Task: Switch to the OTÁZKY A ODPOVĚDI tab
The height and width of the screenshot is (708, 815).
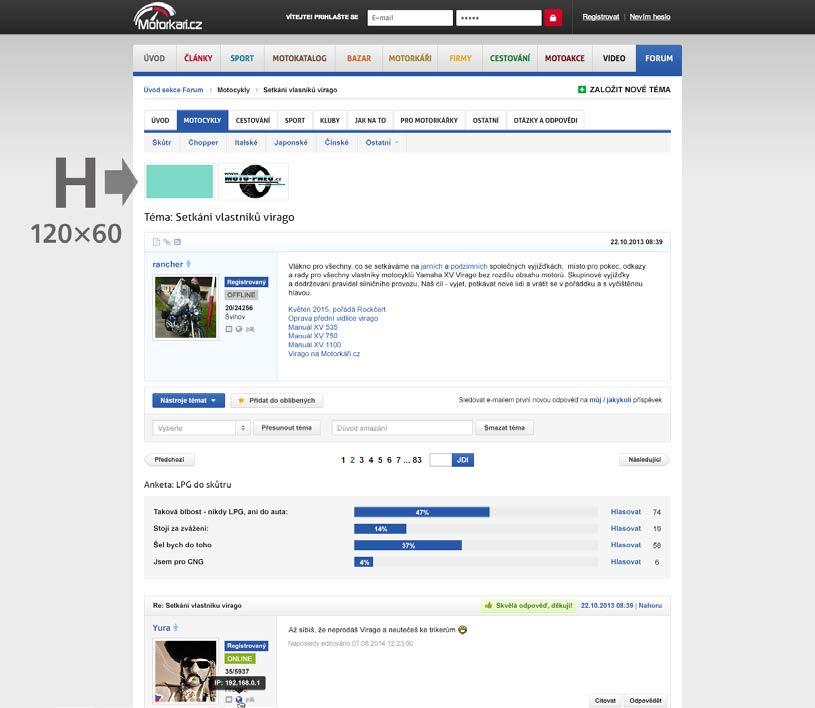Action: coord(545,120)
